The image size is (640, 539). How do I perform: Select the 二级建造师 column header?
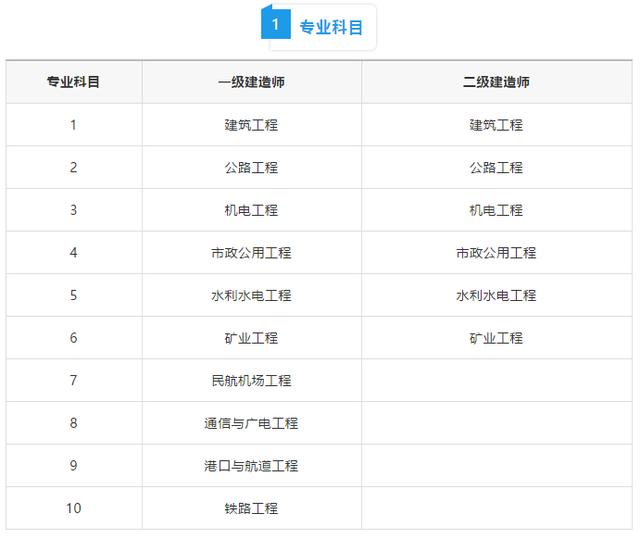pos(496,82)
